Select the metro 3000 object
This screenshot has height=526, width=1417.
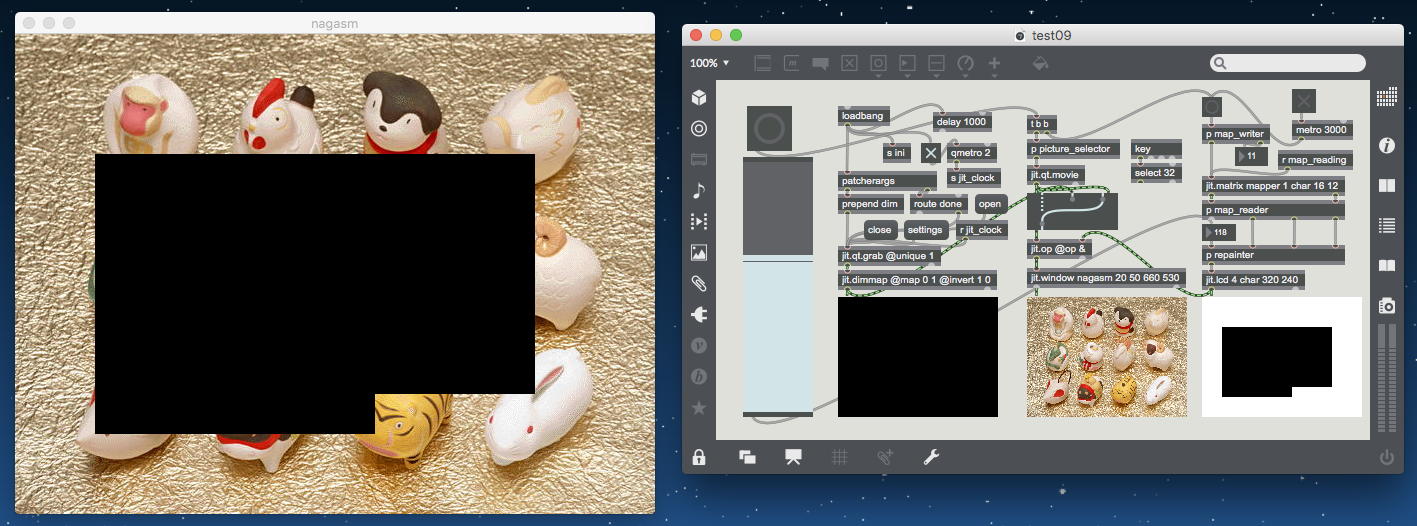(x=1322, y=130)
